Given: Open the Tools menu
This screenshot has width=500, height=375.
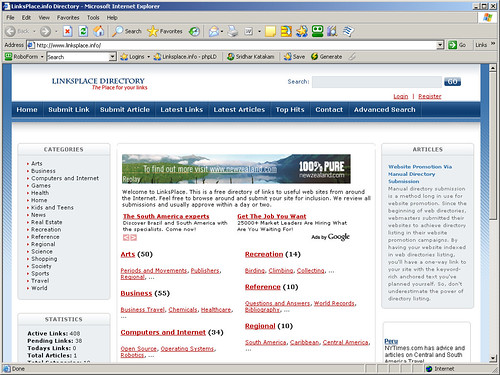Looking at the screenshot, I should [93, 18].
